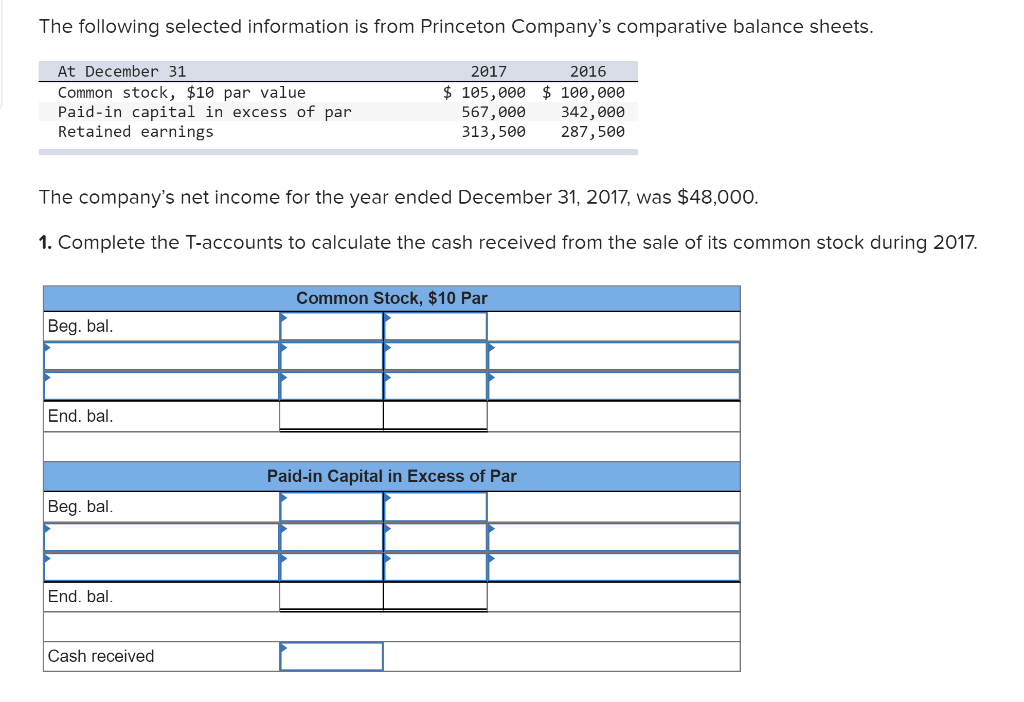This screenshot has height=702, width=1024.
Task: Select the blank description row in Paid-in Capital account
Action: click(160, 536)
